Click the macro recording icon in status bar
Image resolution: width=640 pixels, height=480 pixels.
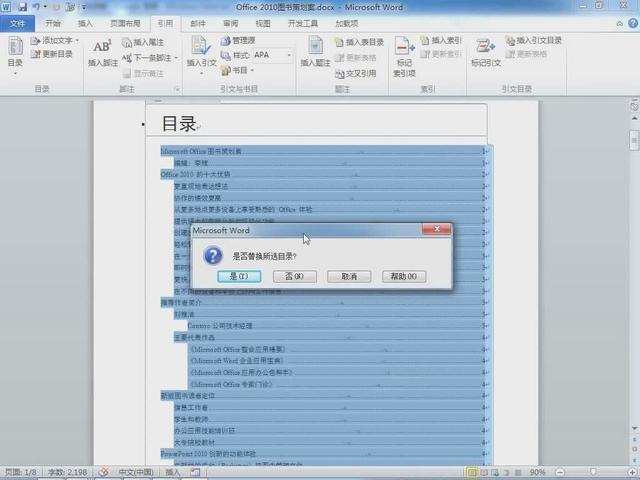click(x=195, y=472)
